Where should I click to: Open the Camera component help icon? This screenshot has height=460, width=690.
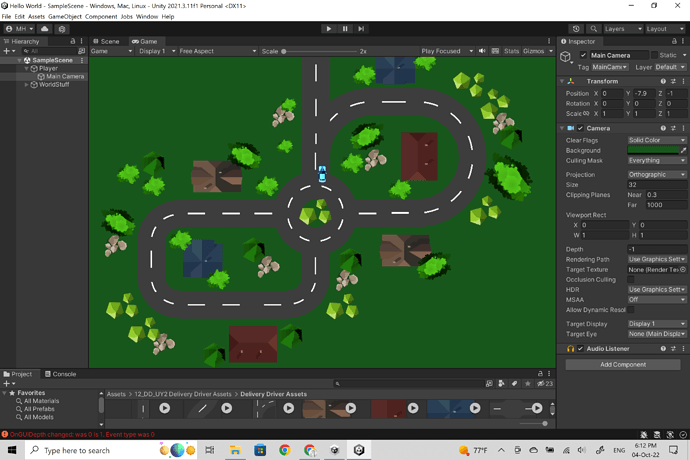[x=663, y=128]
